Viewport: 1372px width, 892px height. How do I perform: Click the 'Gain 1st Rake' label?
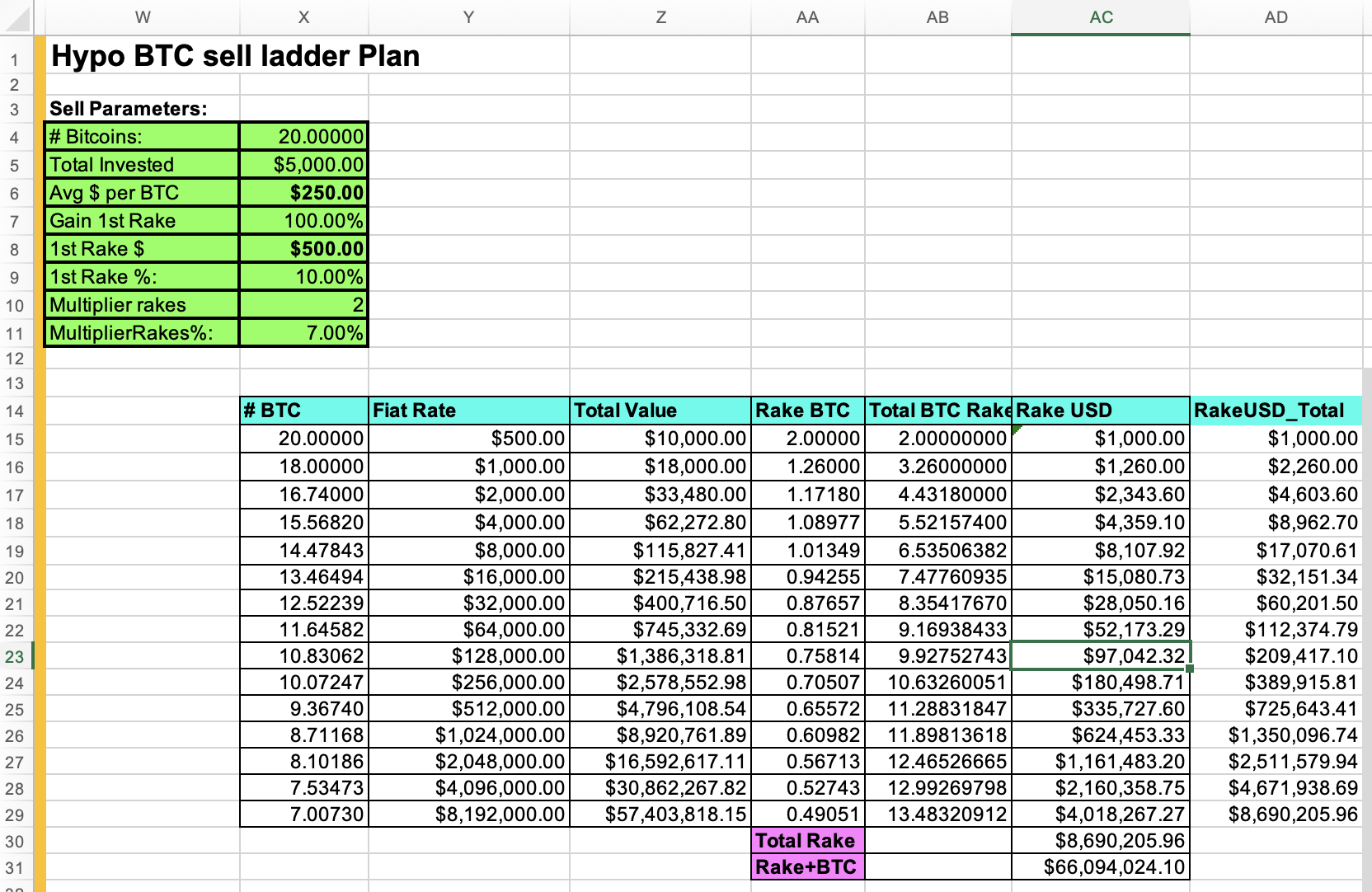click(142, 221)
